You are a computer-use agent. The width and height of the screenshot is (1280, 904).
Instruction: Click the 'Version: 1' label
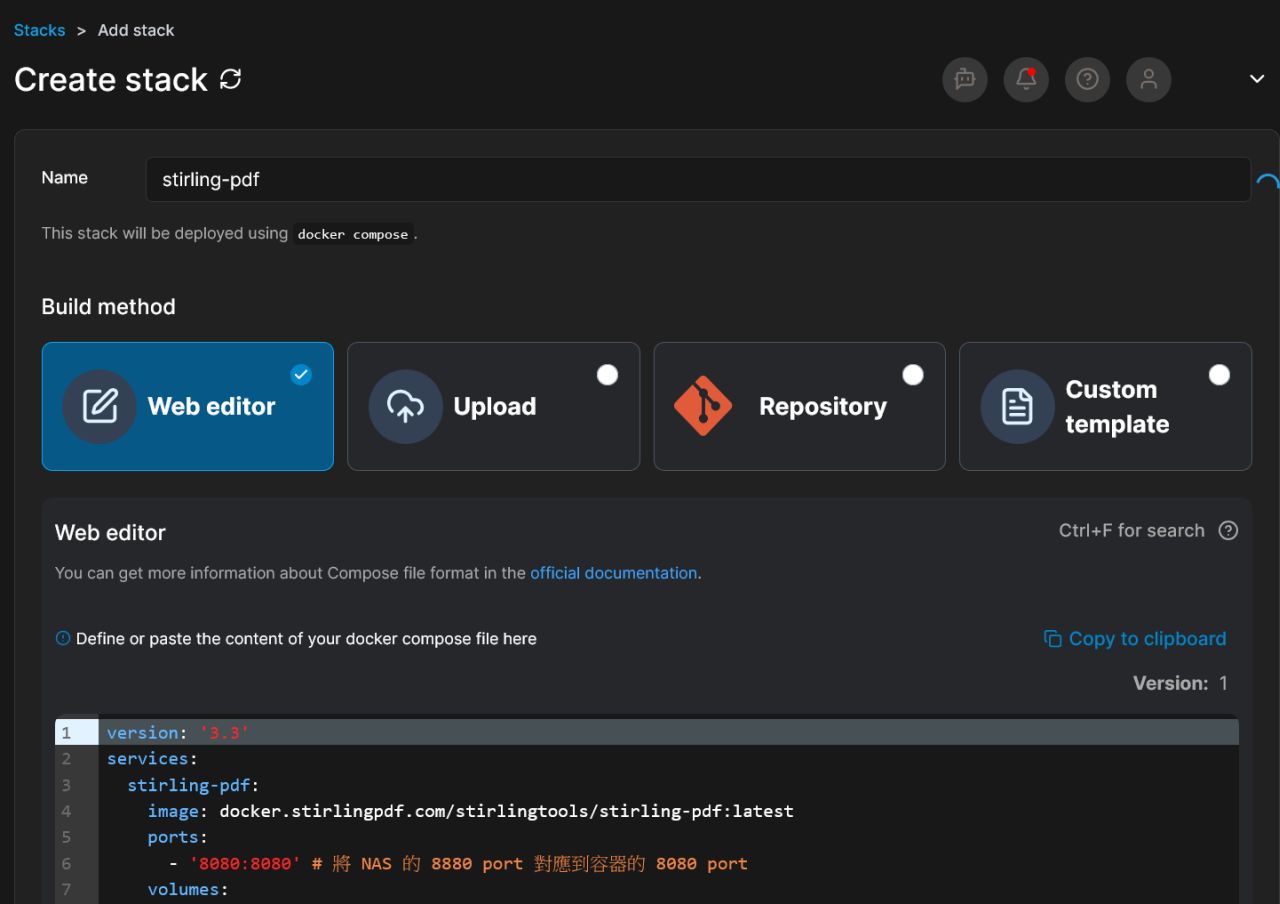pos(1180,683)
